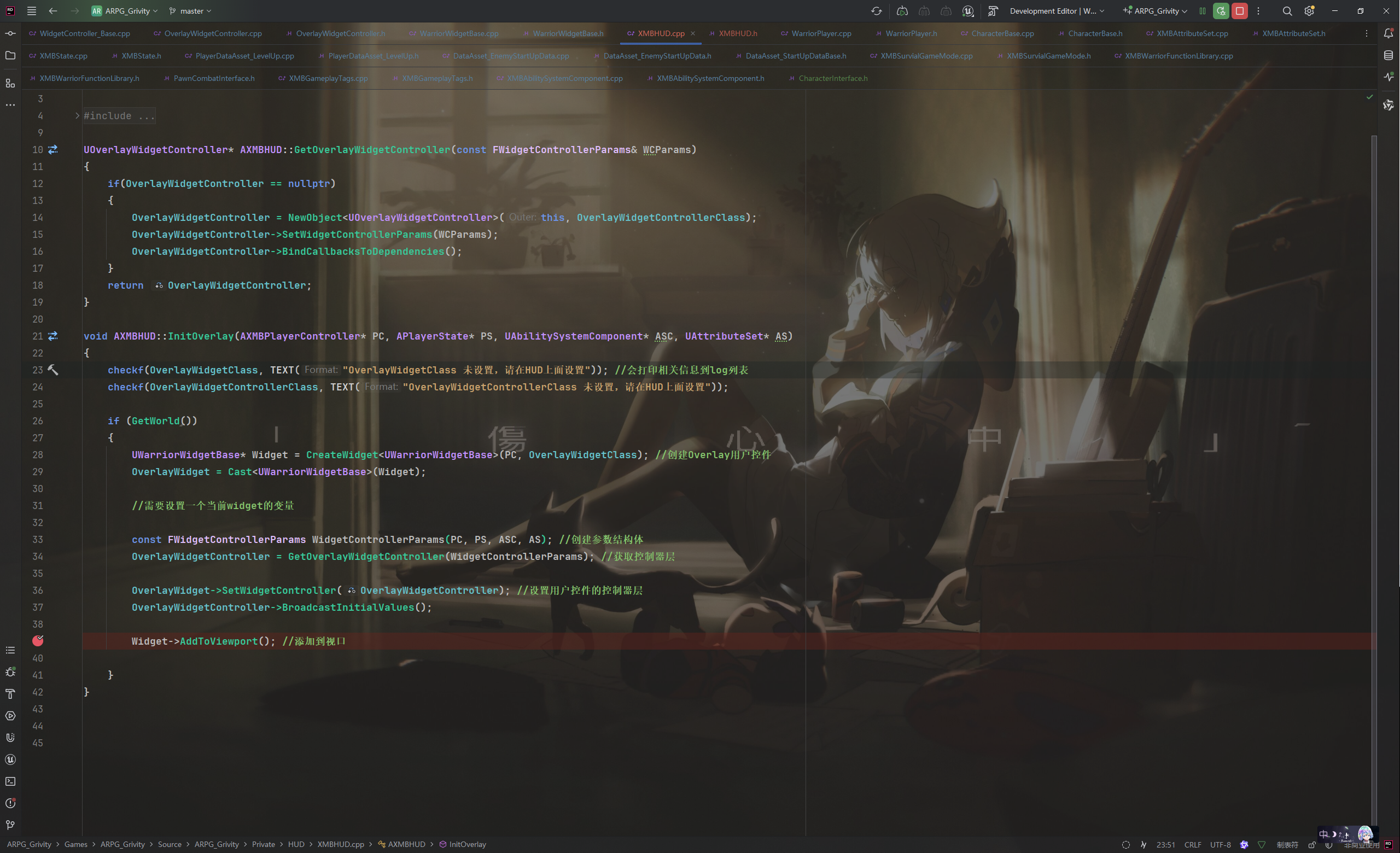The width and height of the screenshot is (1400, 853).
Task: Click the refresh/sync icon in top toolbar
Action: 877,11
